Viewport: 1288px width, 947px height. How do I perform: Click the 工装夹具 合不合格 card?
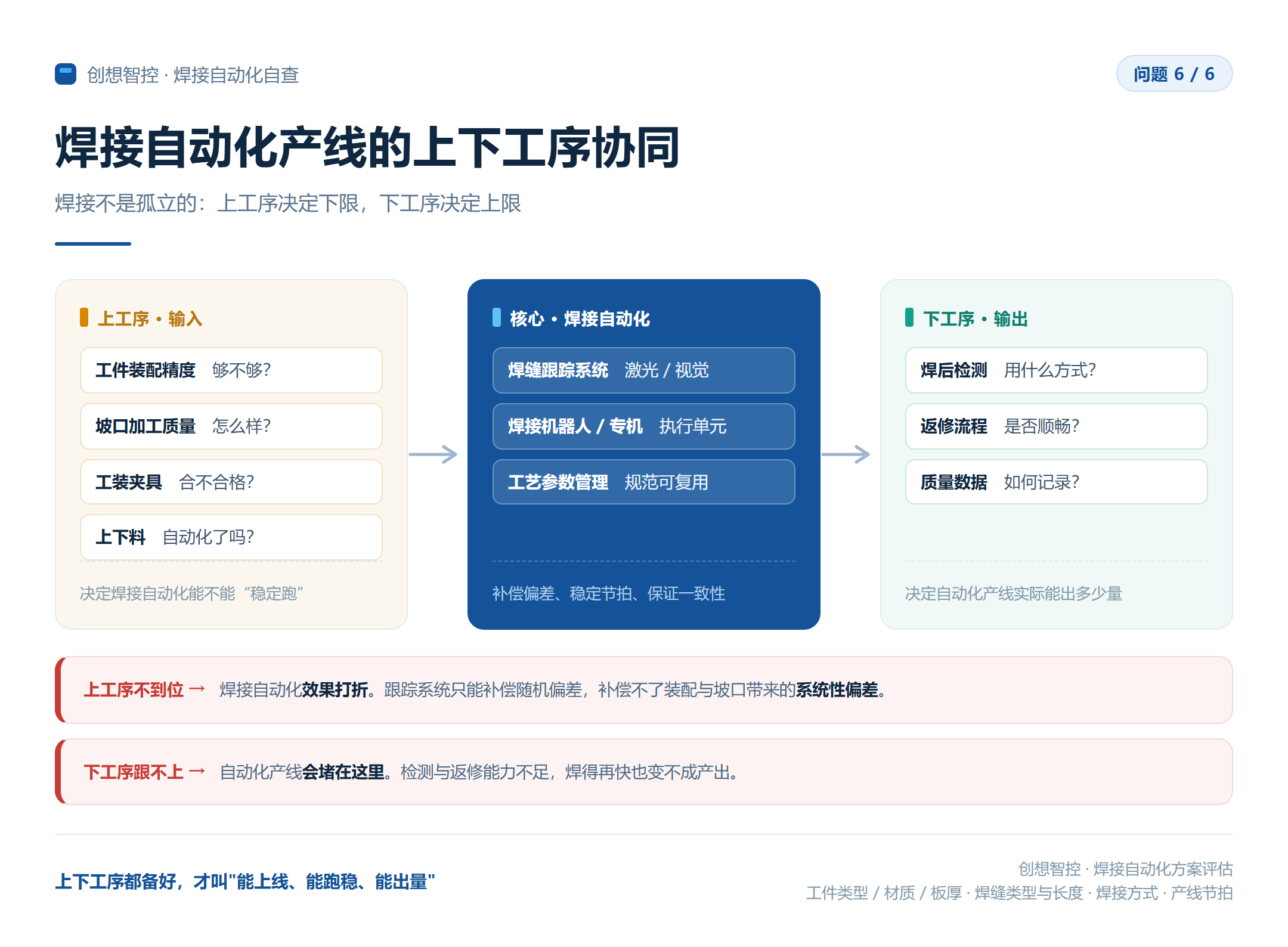pos(231,482)
